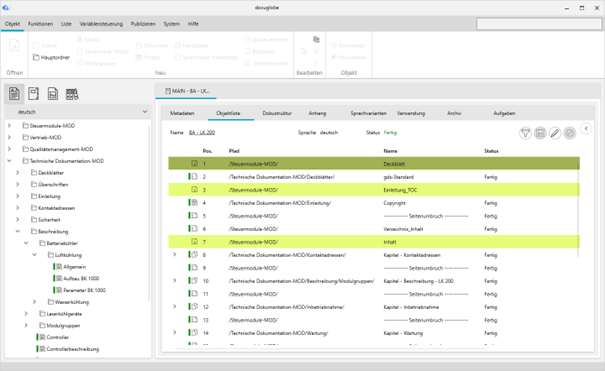Click the Kommentar ribbon button
Viewport: 605px width, 371px height.
[x=348, y=46]
